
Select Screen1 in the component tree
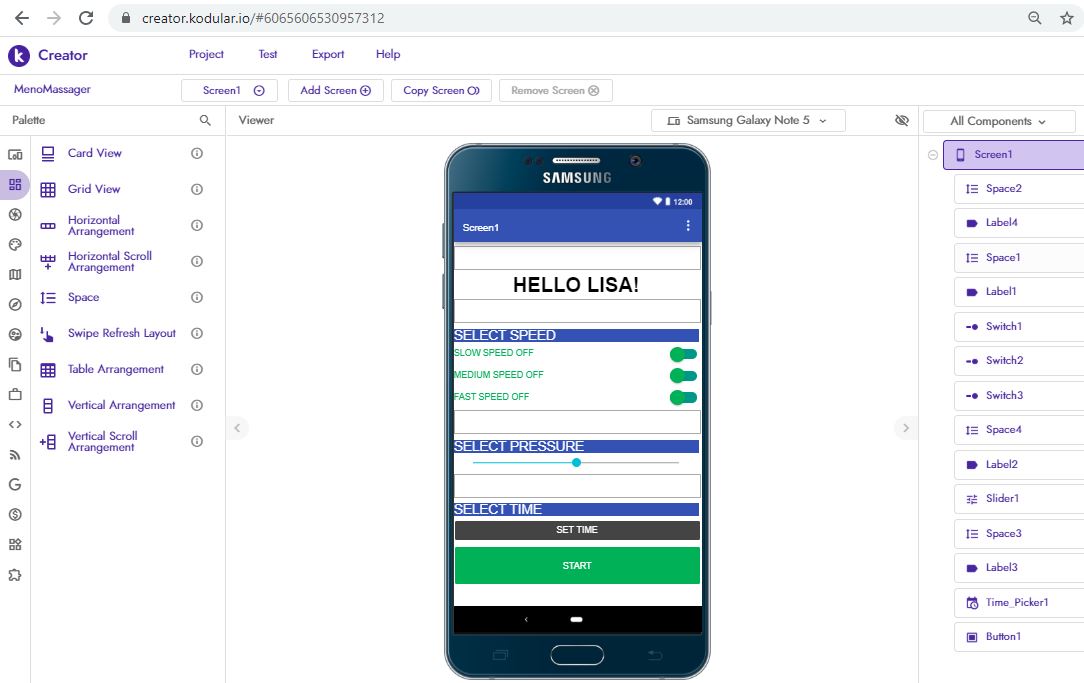click(1013, 155)
